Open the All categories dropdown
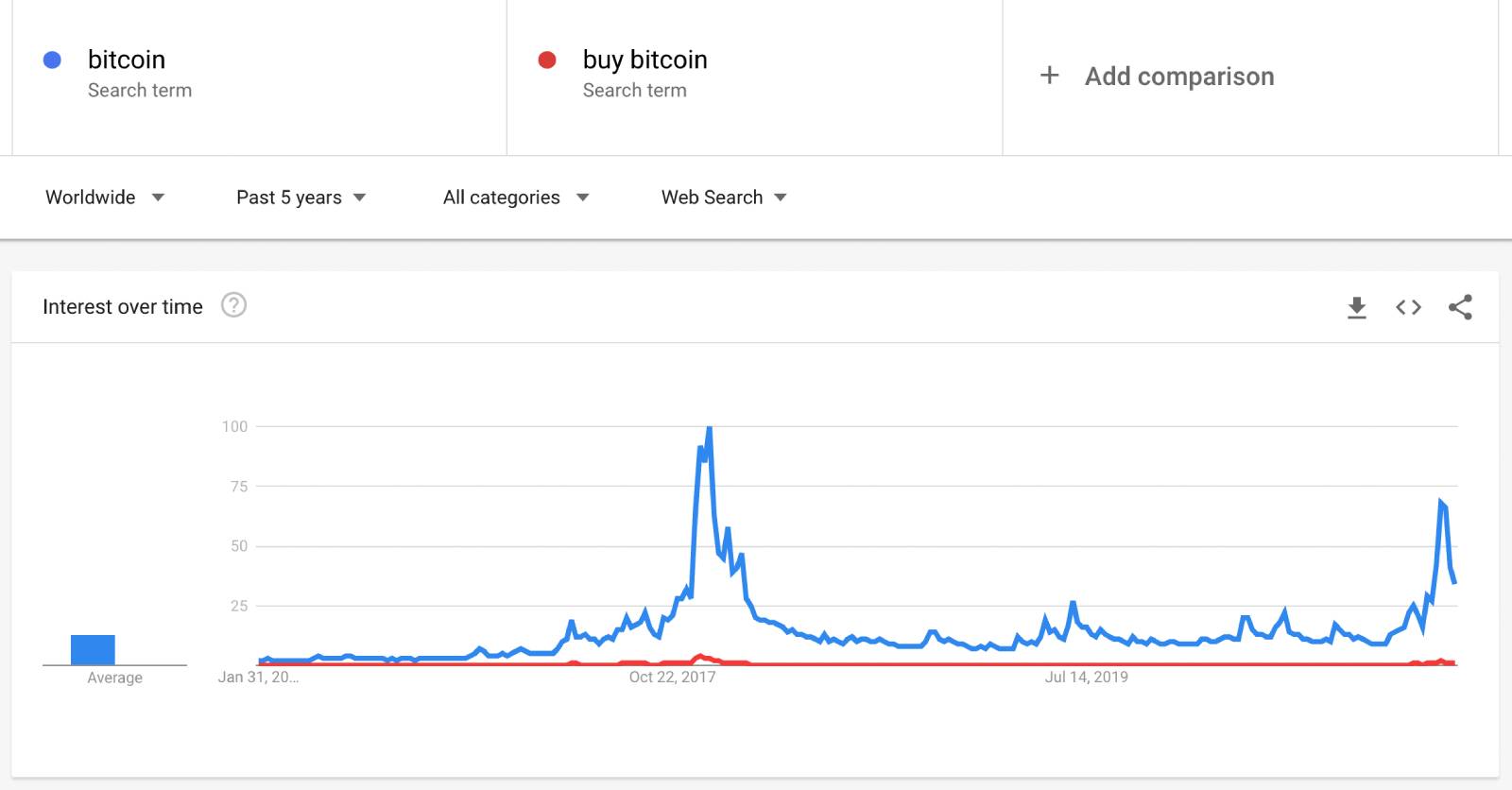Image resolution: width=1512 pixels, height=790 pixels. pos(516,197)
